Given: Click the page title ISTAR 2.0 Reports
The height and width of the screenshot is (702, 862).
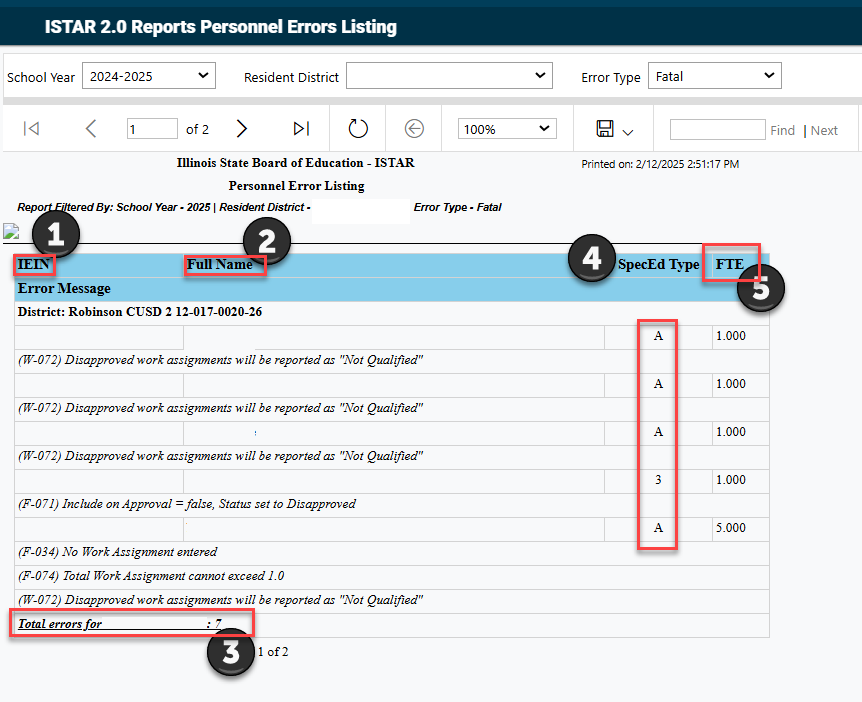Looking at the screenshot, I should coord(220,26).
